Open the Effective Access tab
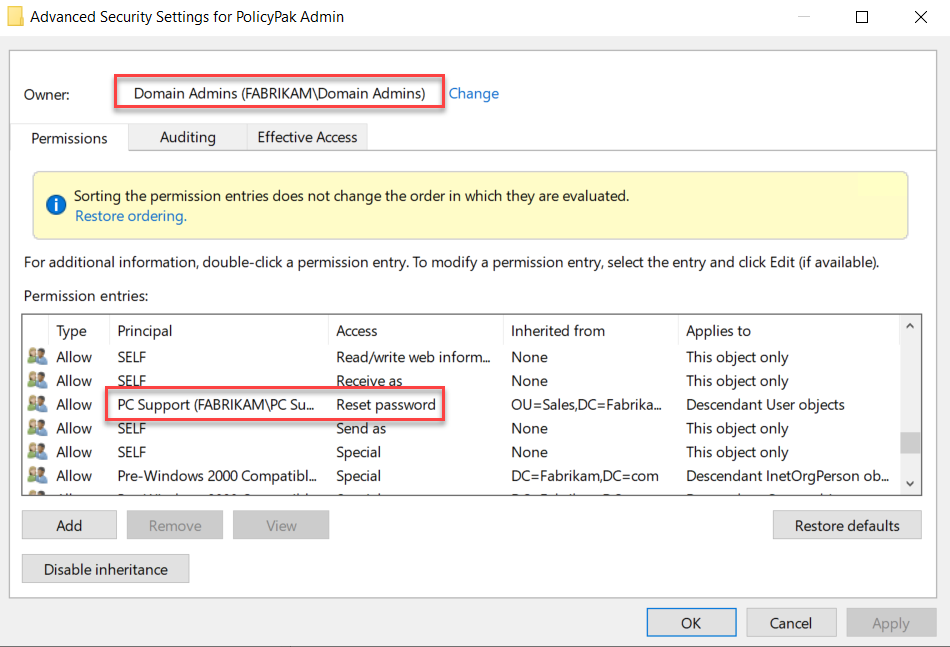The width and height of the screenshot is (950, 647). point(307,138)
